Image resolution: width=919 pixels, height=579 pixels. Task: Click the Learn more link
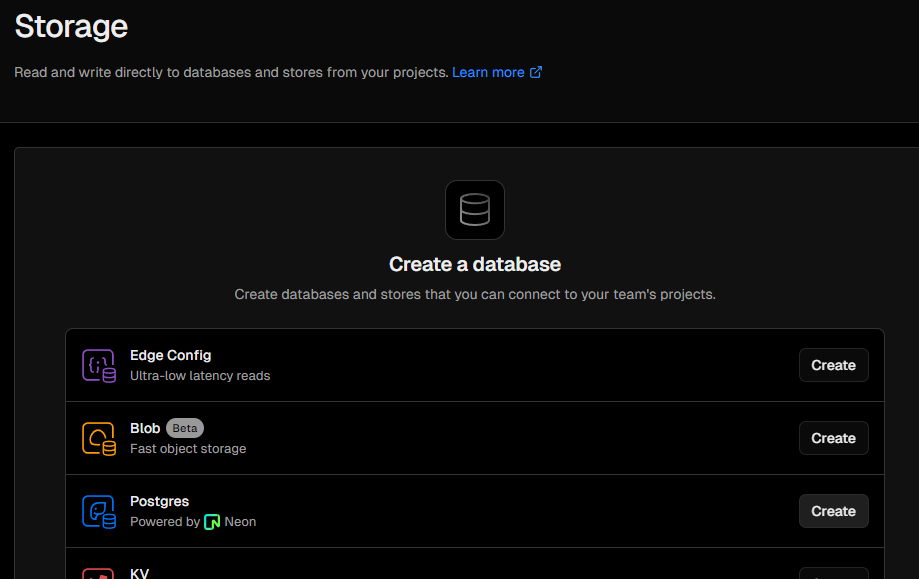point(488,72)
